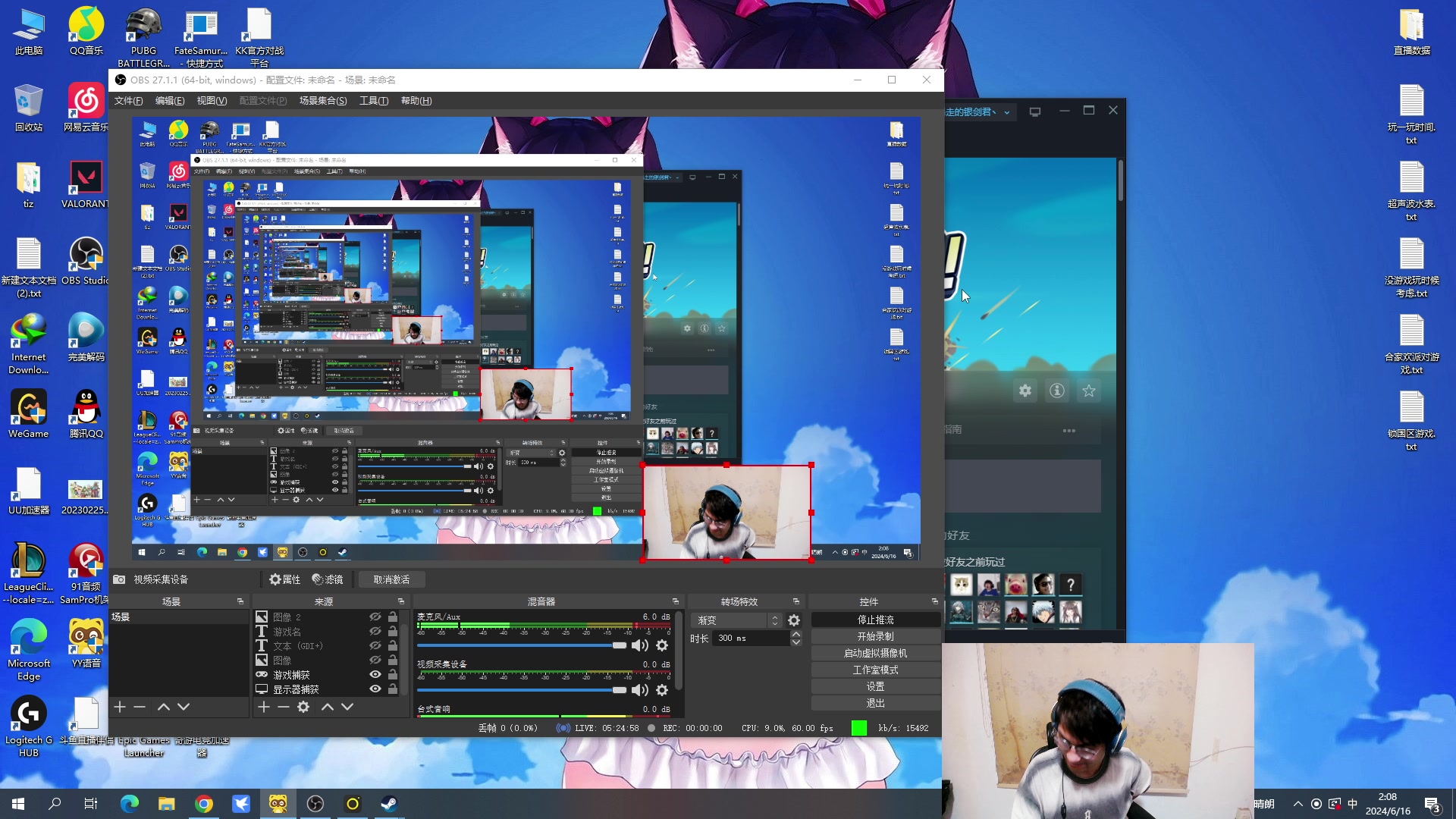The height and width of the screenshot is (819, 1456).
Task: Toggle visibility of the 图像 2 source
Action: (x=375, y=617)
